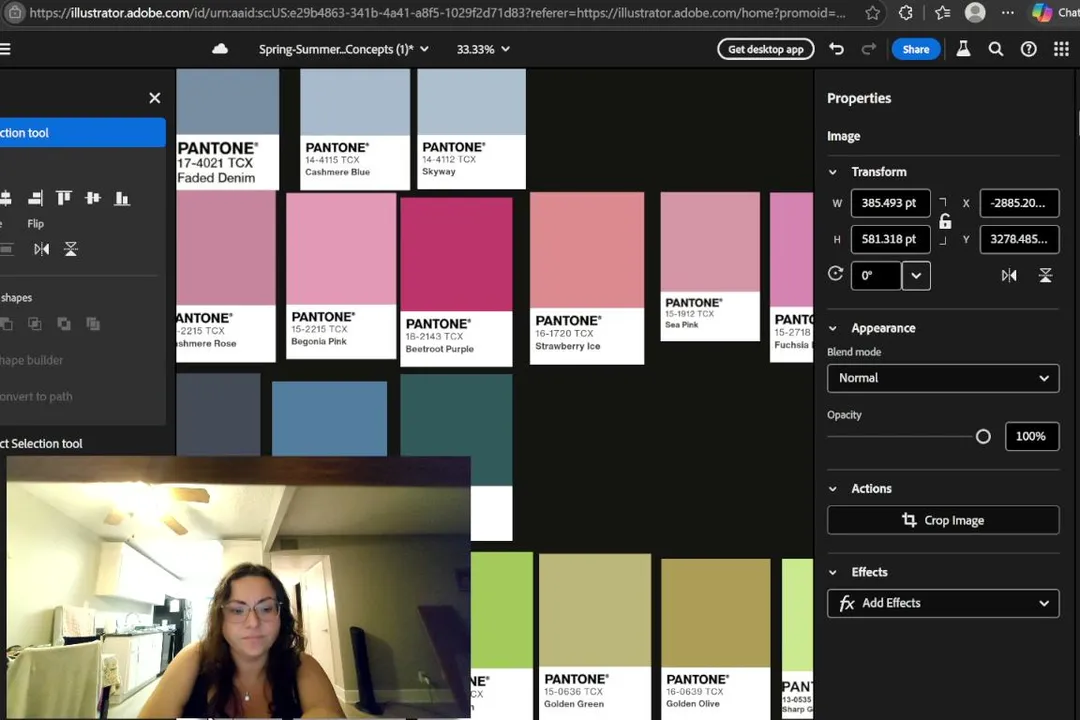Image resolution: width=1080 pixels, height=720 pixels.
Task: Select the Strawberry Ice Pantone swatch
Action: 587,278
